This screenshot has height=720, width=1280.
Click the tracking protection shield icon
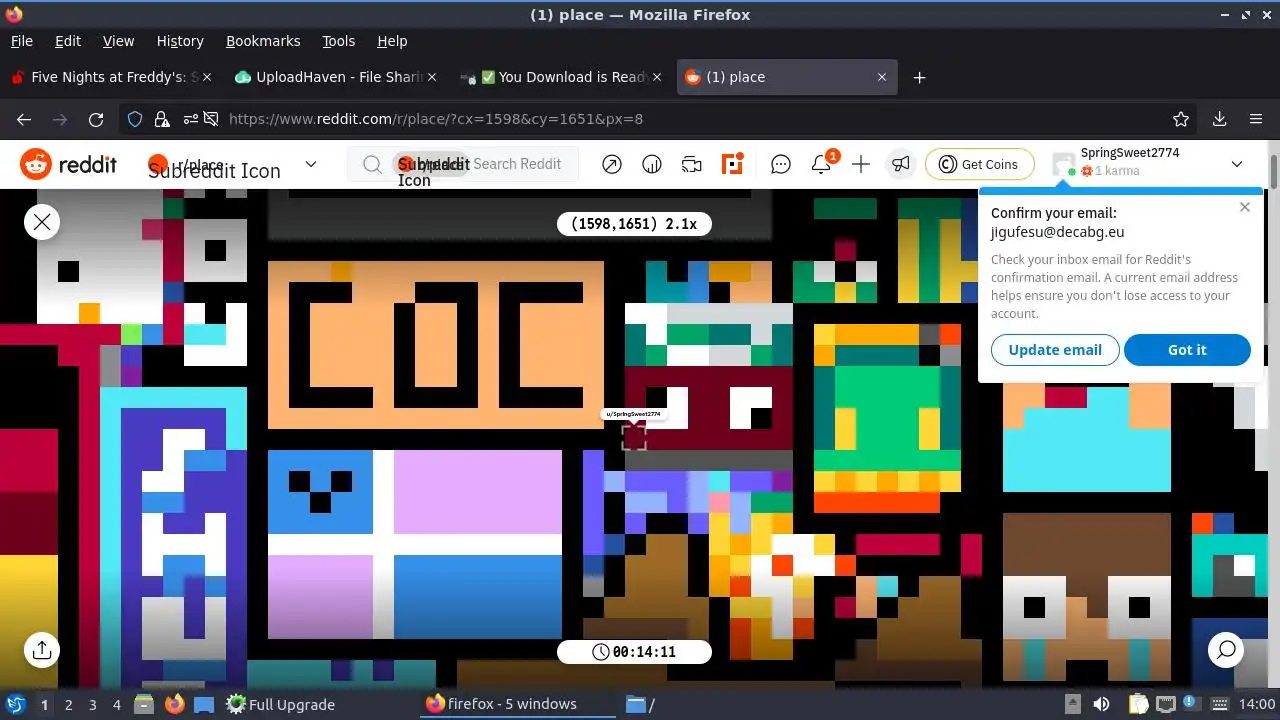(x=135, y=119)
